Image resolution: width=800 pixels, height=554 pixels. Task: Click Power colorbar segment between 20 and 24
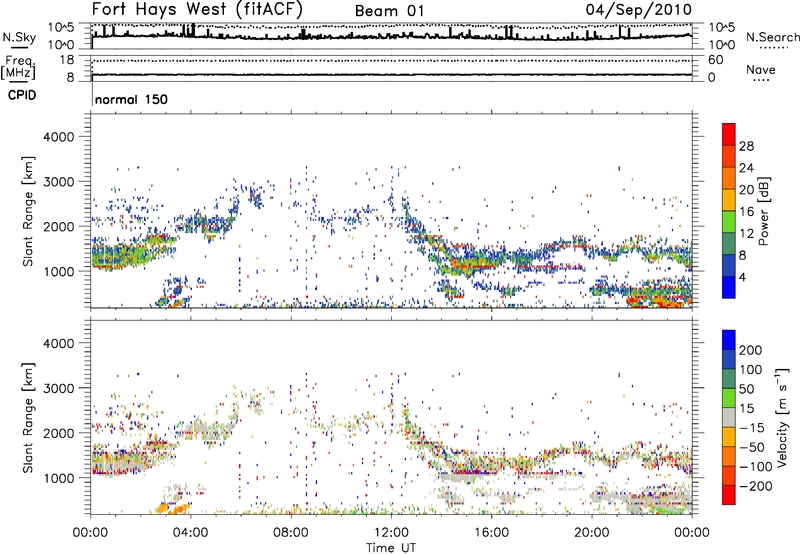pyautogui.click(x=729, y=179)
